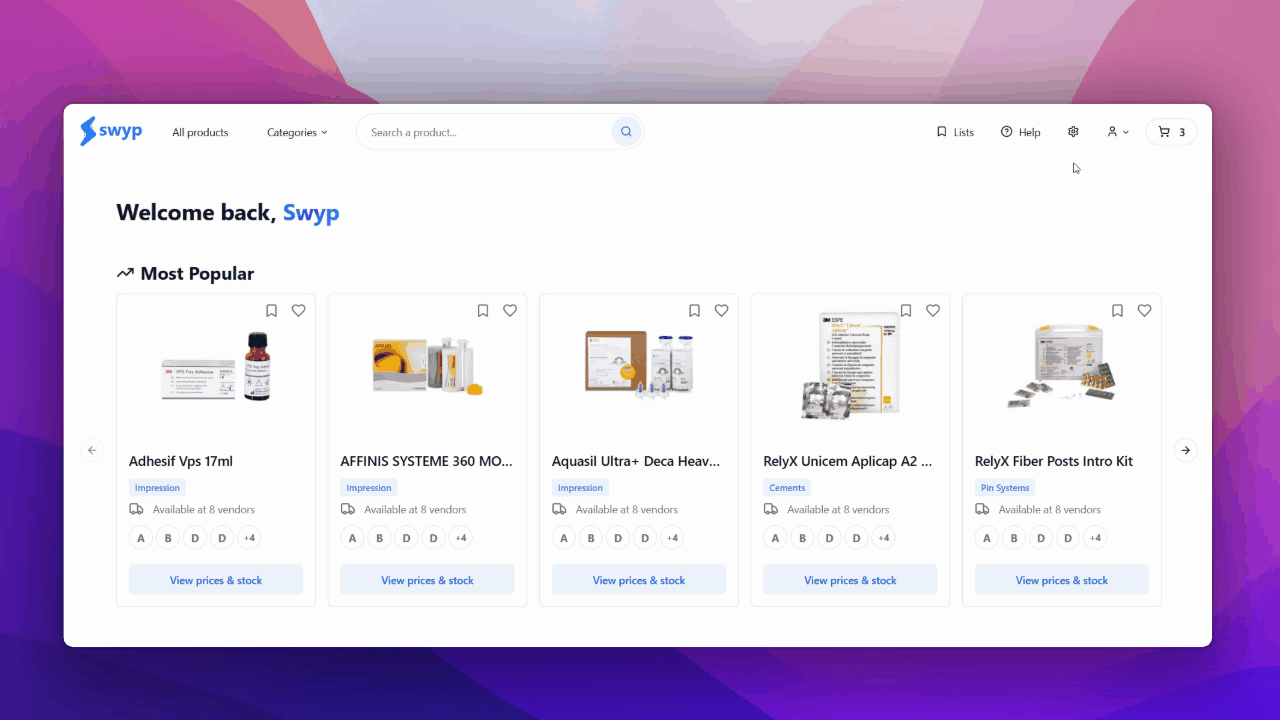Click delivery truck icon on AFFINIS card
The width and height of the screenshot is (1280, 720).
click(x=348, y=509)
